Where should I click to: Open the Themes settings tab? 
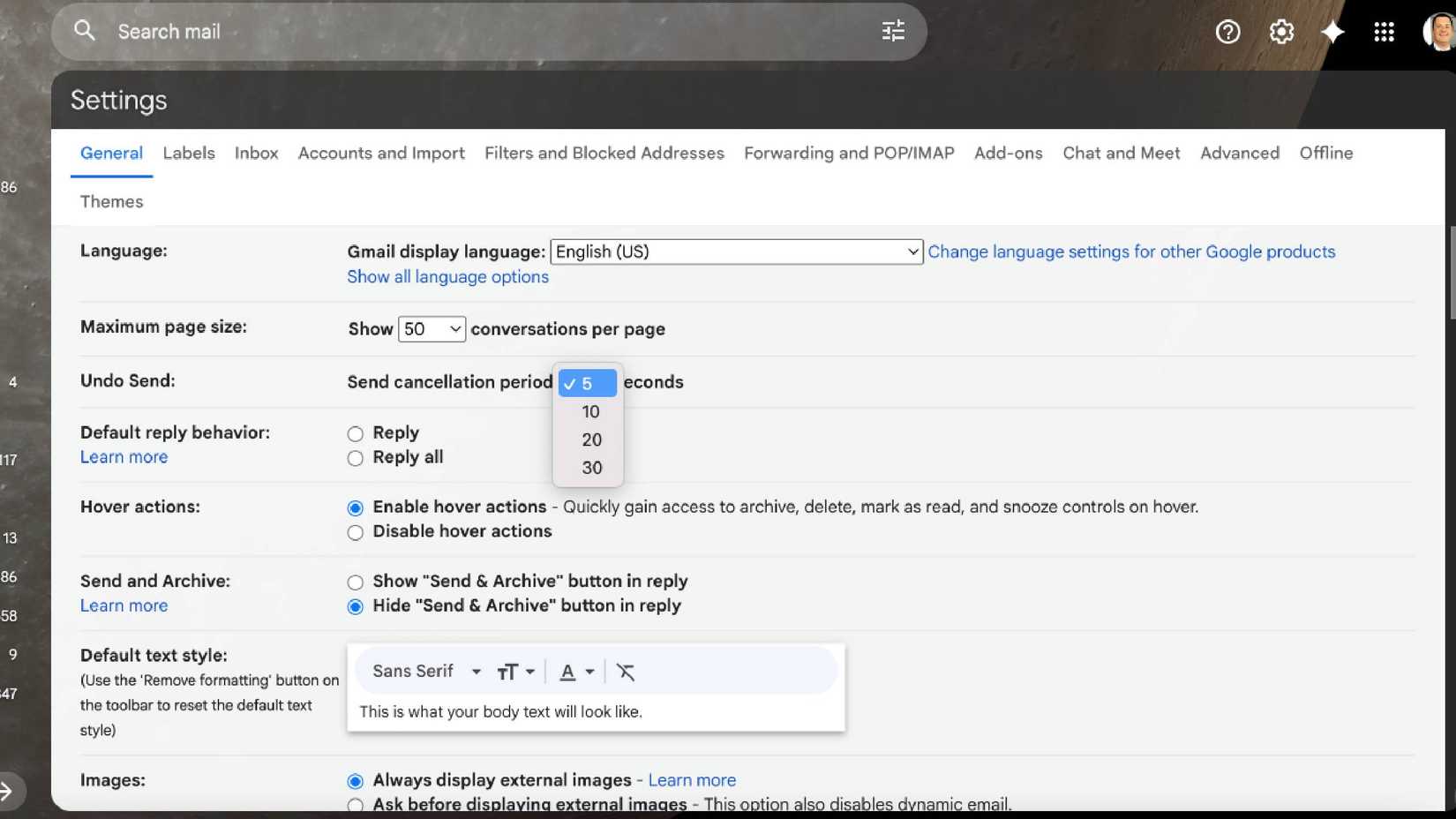[111, 201]
